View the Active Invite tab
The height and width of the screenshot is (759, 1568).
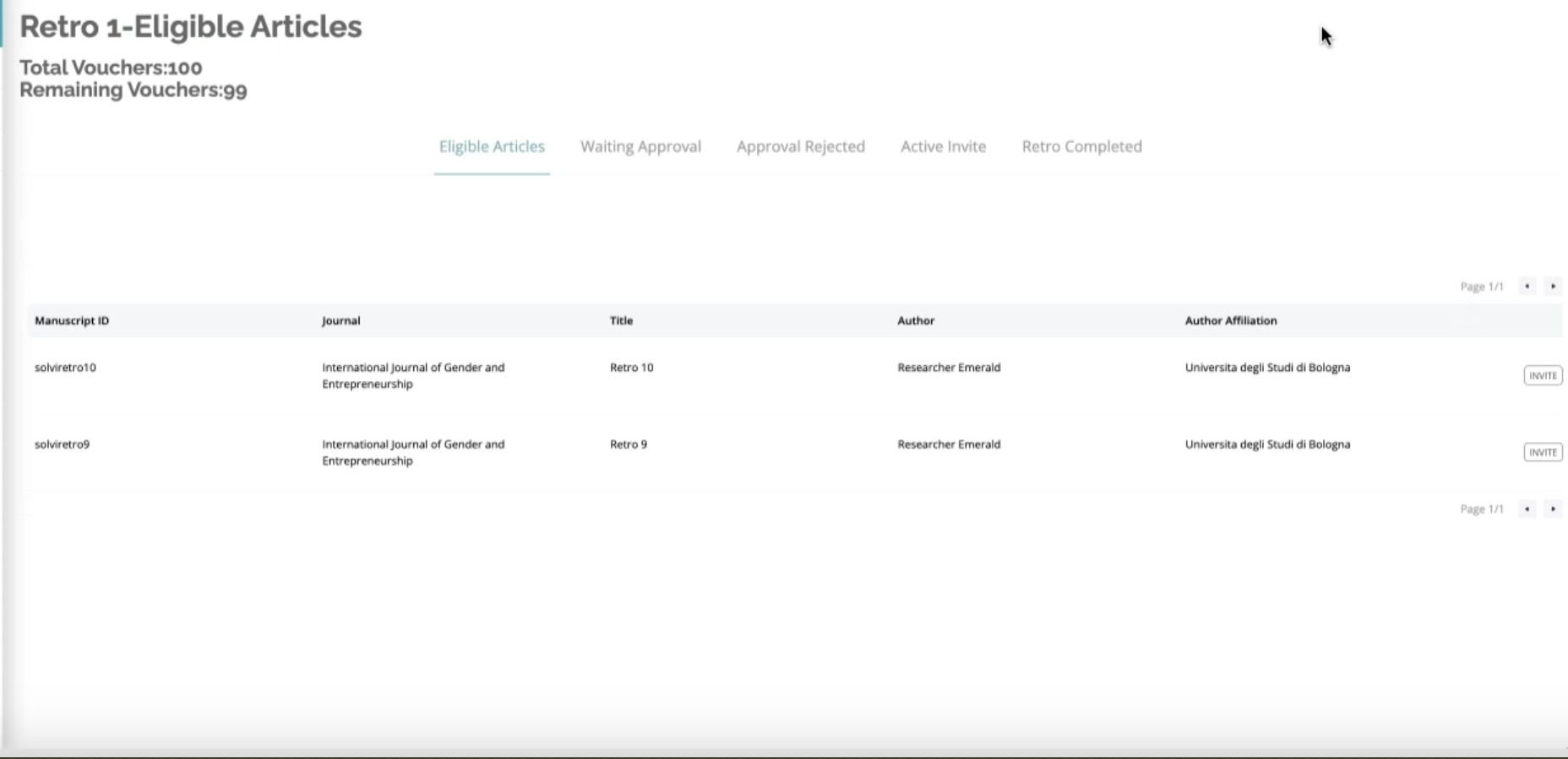click(x=943, y=146)
